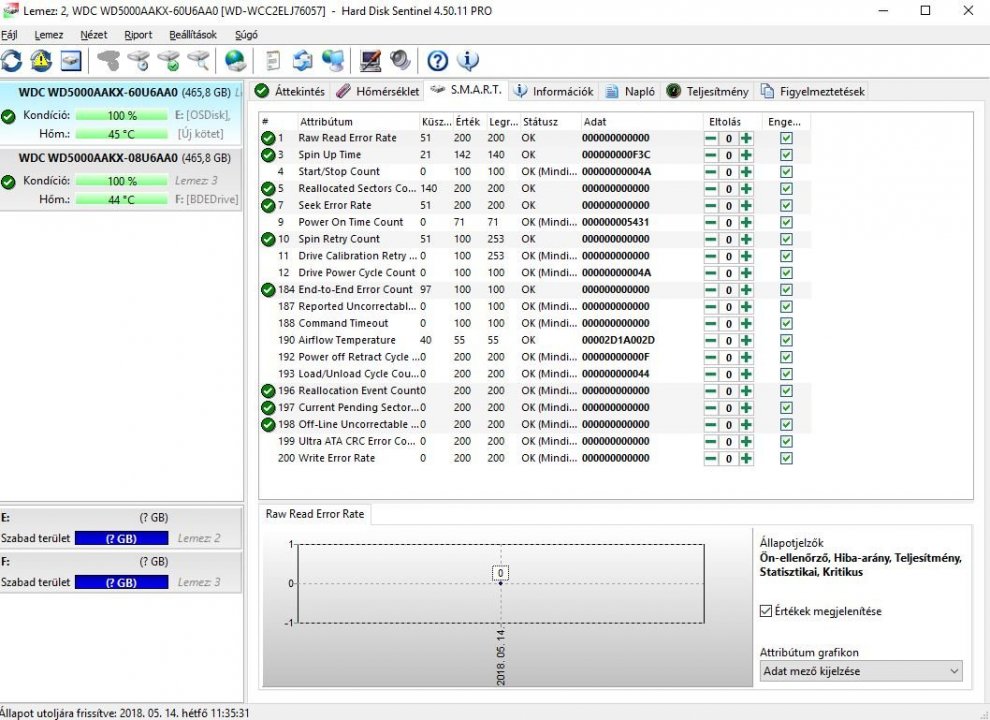Decrease offset for Spin Up Time with minus
Viewport: 990px width, 720px height.
point(711,155)
